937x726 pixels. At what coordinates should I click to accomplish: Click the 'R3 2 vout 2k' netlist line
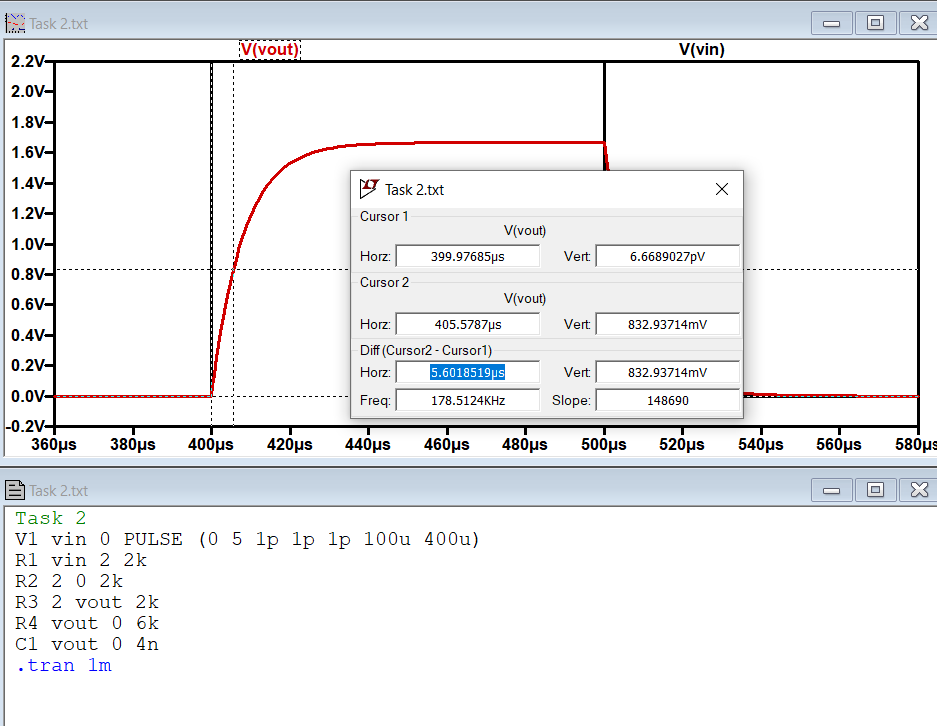(x=87, y=602)
